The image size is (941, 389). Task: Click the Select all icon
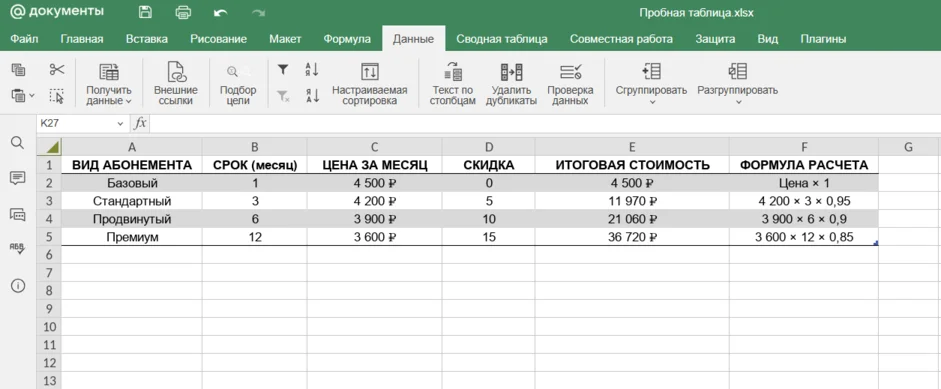57,95
